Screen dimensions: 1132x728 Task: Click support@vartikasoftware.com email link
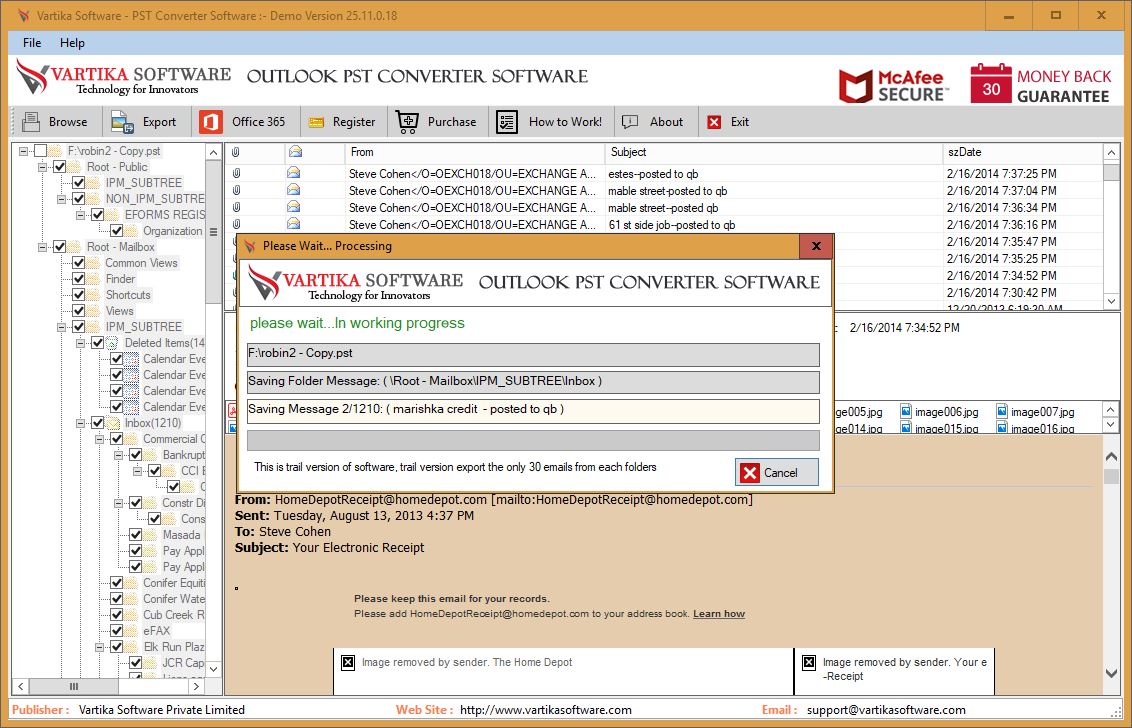point(886,710)
